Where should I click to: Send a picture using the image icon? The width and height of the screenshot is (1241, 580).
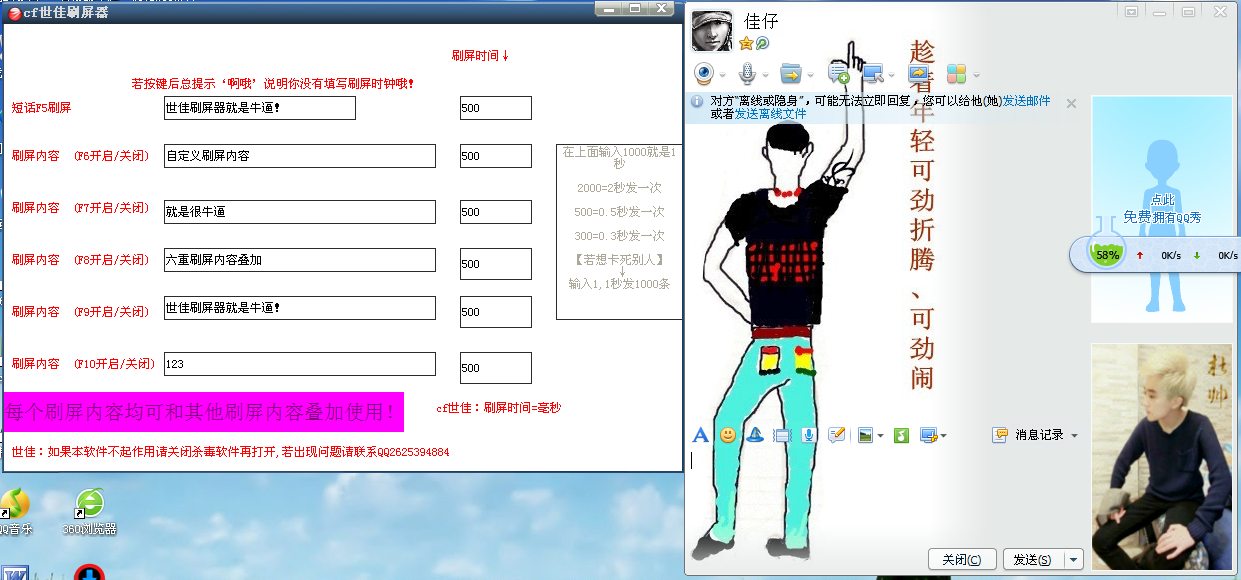click(x=866, y=435)
